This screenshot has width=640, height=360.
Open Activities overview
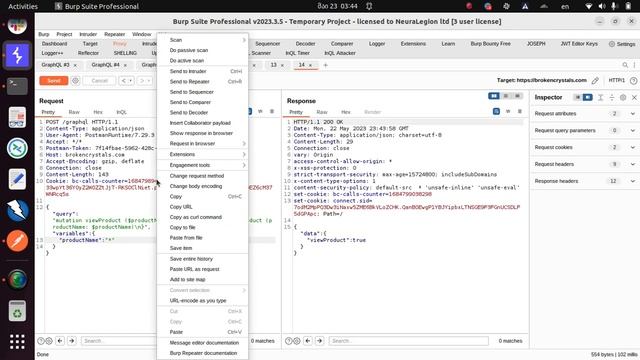point(23,6)
